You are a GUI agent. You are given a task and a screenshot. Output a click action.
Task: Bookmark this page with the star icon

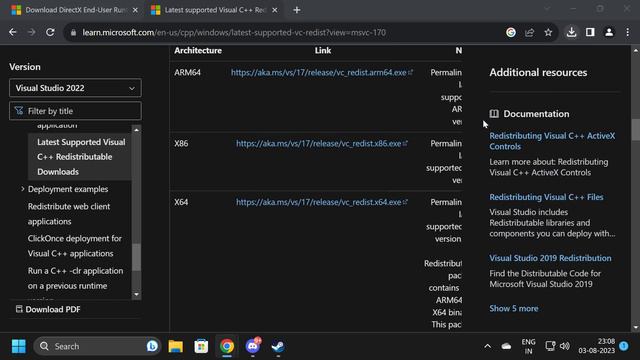click(x=548, y=32)
